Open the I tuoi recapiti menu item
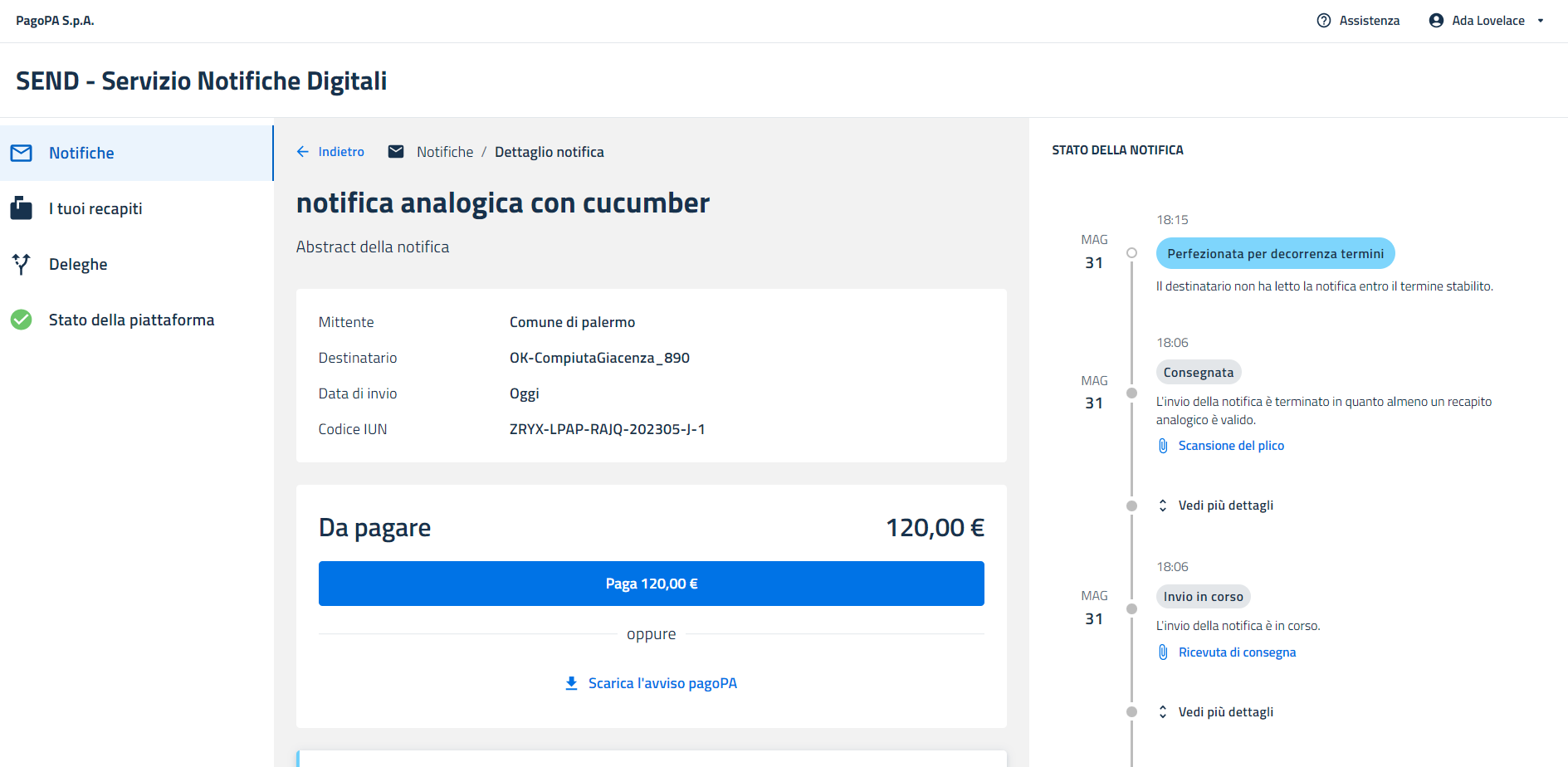1568x767 pixels. [95, 208]
